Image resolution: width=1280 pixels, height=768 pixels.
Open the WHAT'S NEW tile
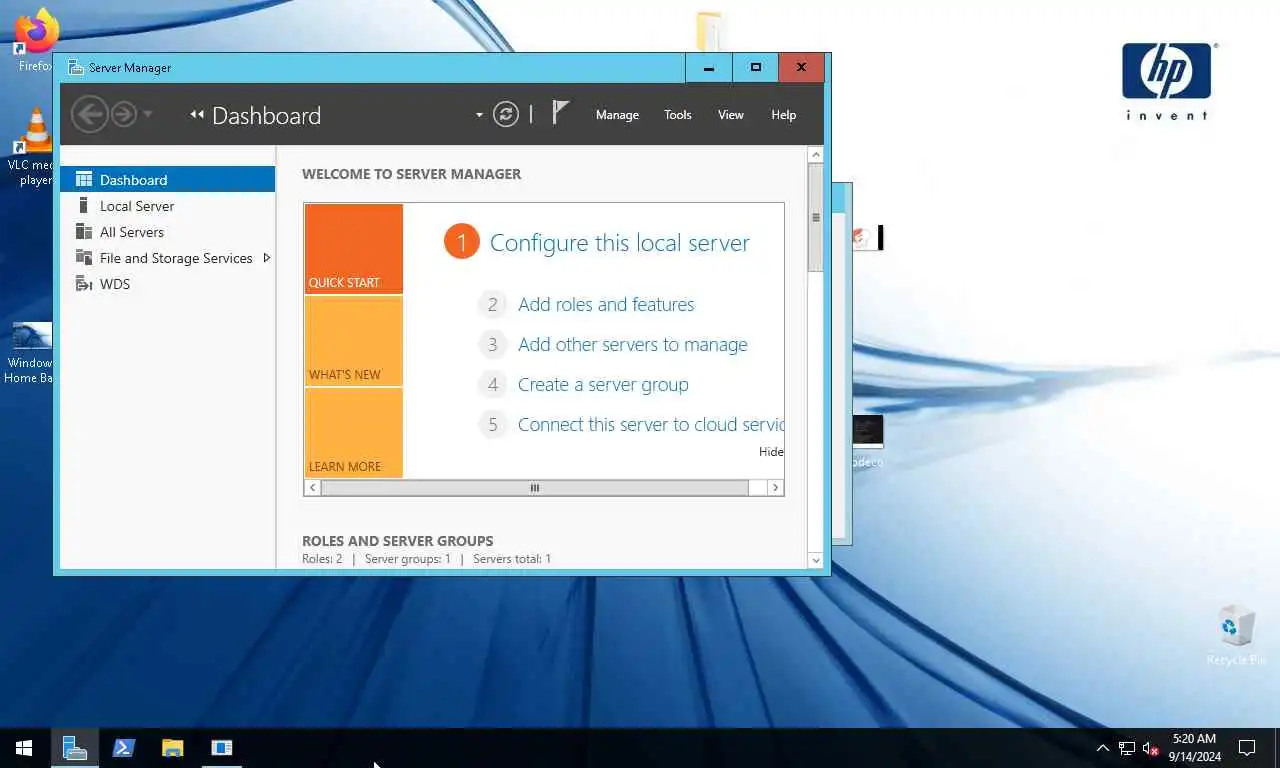pos(354,341)
